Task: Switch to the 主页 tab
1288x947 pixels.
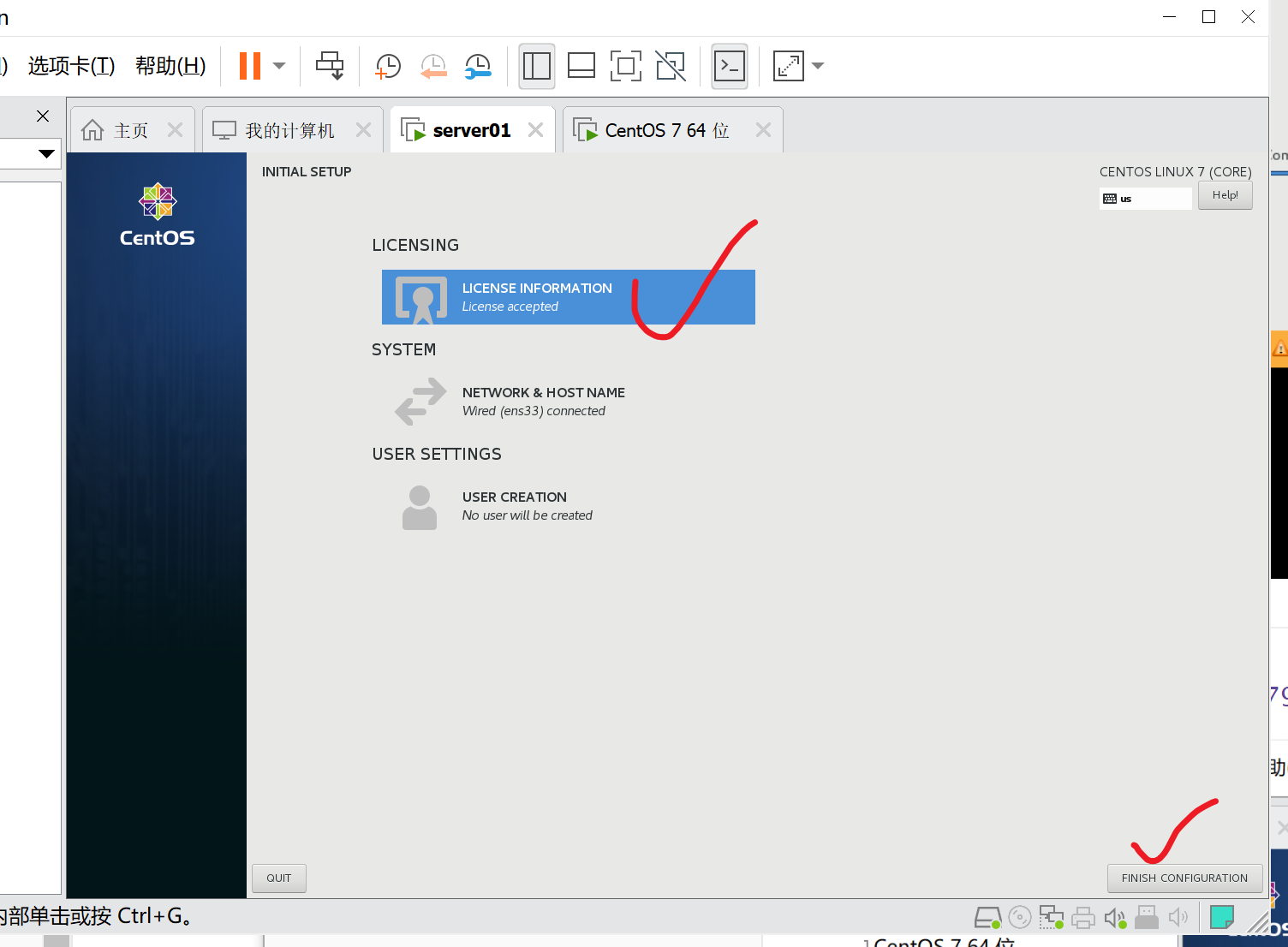Action: pos(132,130)
